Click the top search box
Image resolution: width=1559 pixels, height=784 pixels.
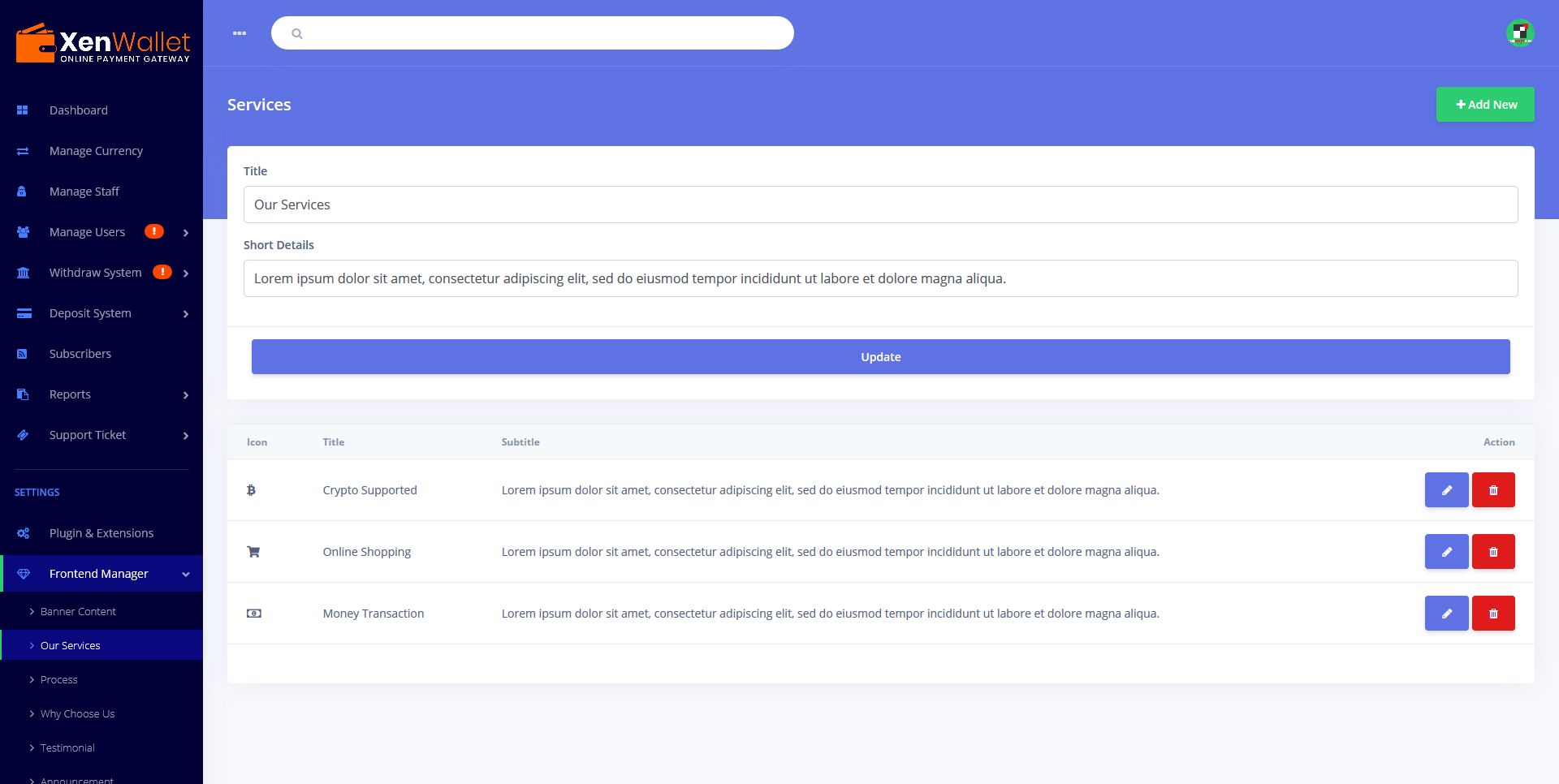click(533, 33)
